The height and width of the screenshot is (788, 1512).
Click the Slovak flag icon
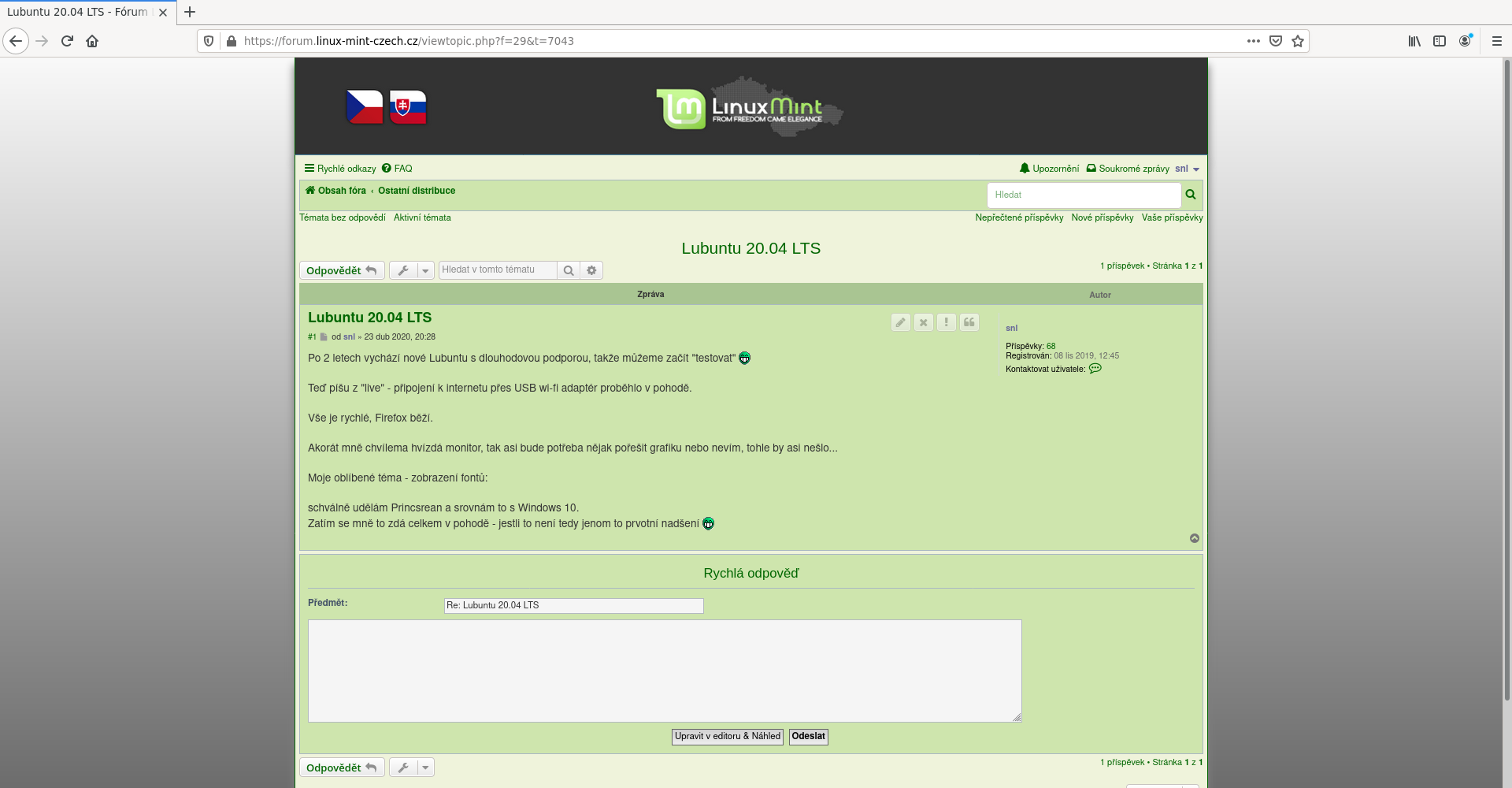click(x=408, y=107)
